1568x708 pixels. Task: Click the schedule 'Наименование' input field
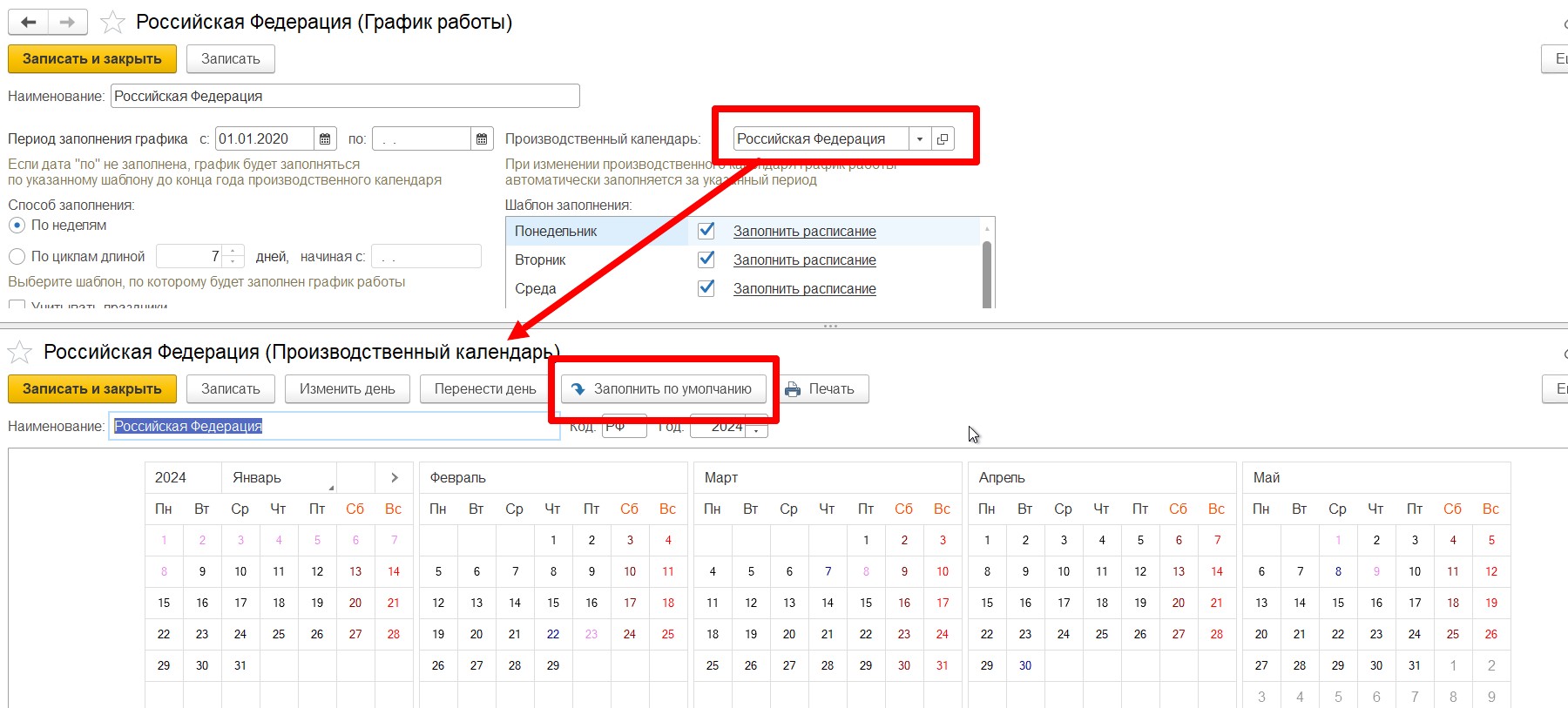[x=344, y=96]
